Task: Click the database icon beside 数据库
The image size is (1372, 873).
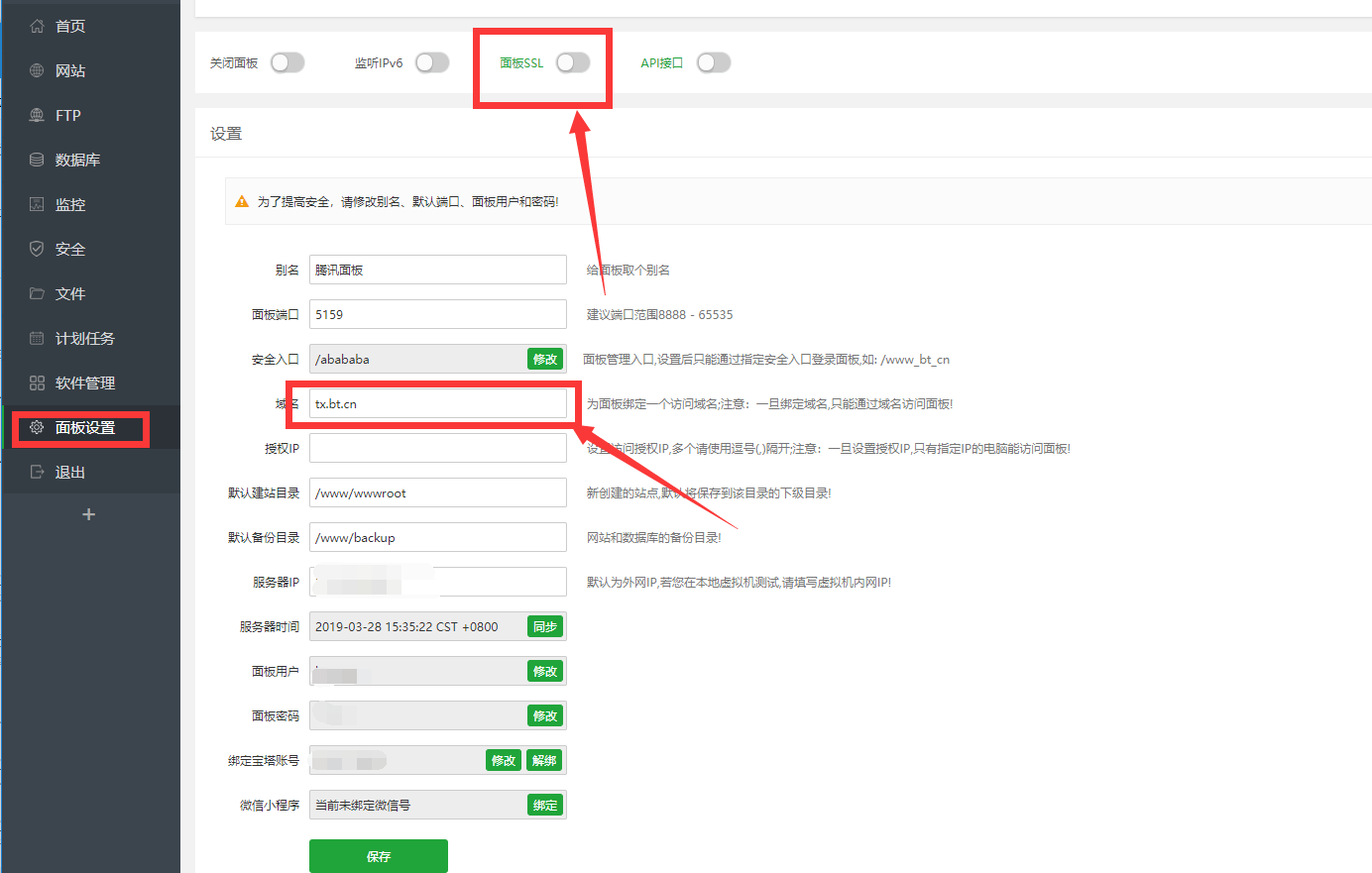Action: click(37, 160)
